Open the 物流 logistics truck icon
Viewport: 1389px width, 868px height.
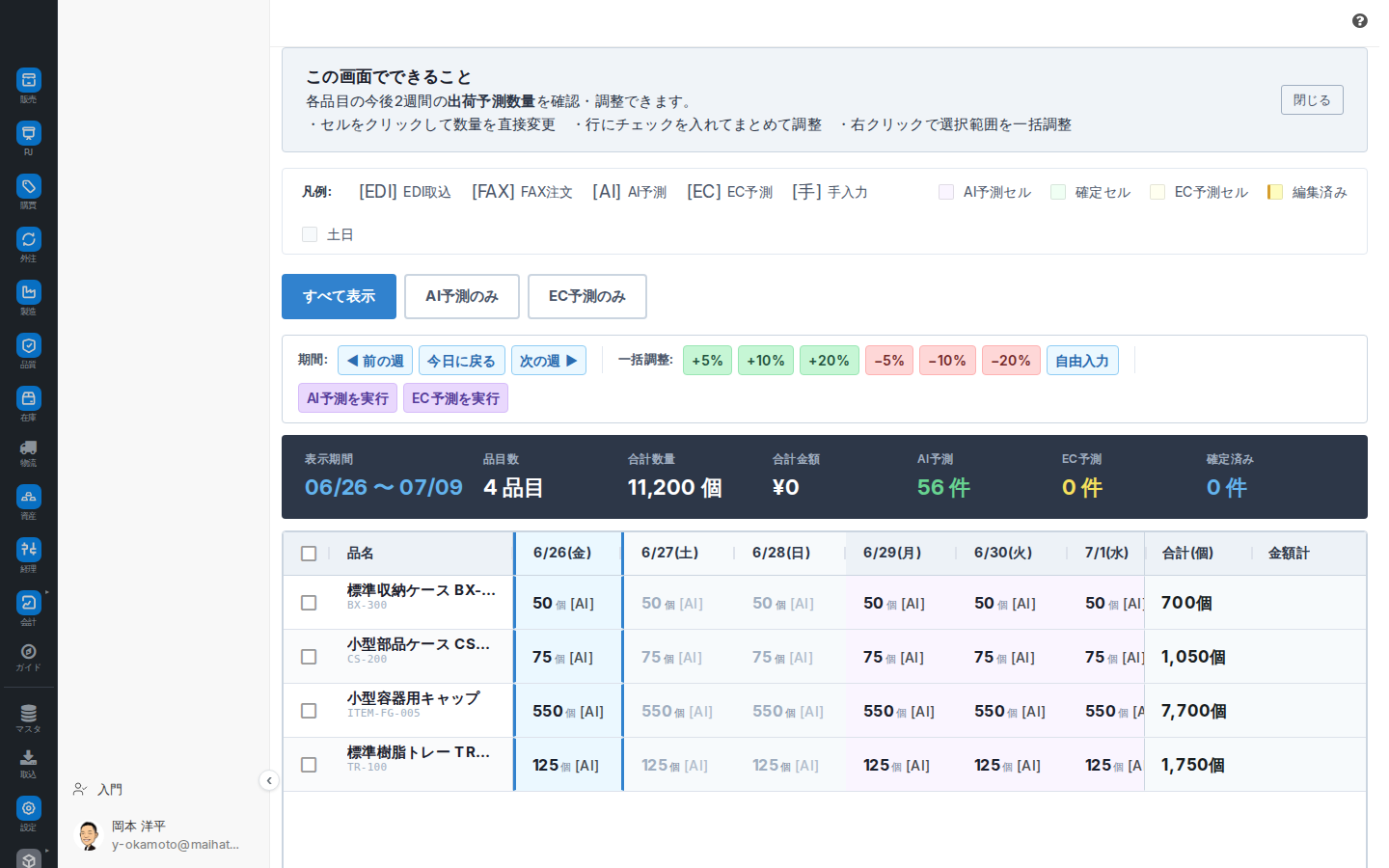tap(29, 448)
